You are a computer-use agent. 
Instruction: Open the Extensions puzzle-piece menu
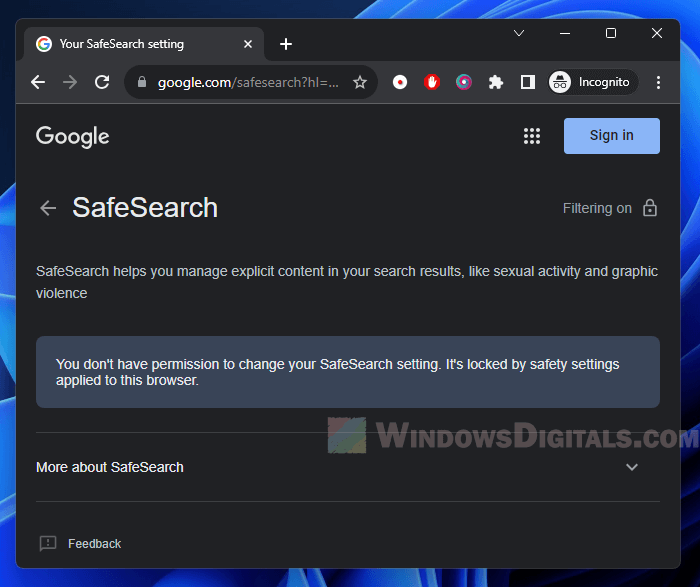[496, 82]
